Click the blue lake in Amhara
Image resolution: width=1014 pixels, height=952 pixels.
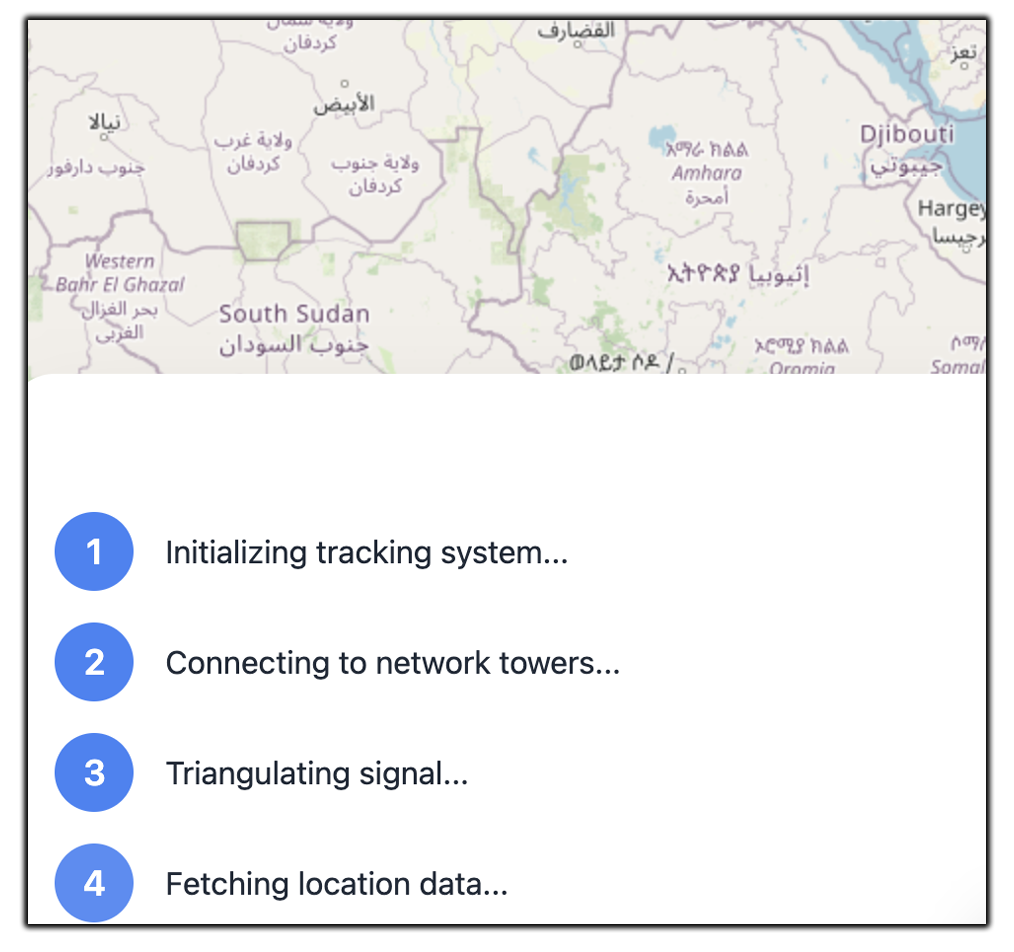662,135
